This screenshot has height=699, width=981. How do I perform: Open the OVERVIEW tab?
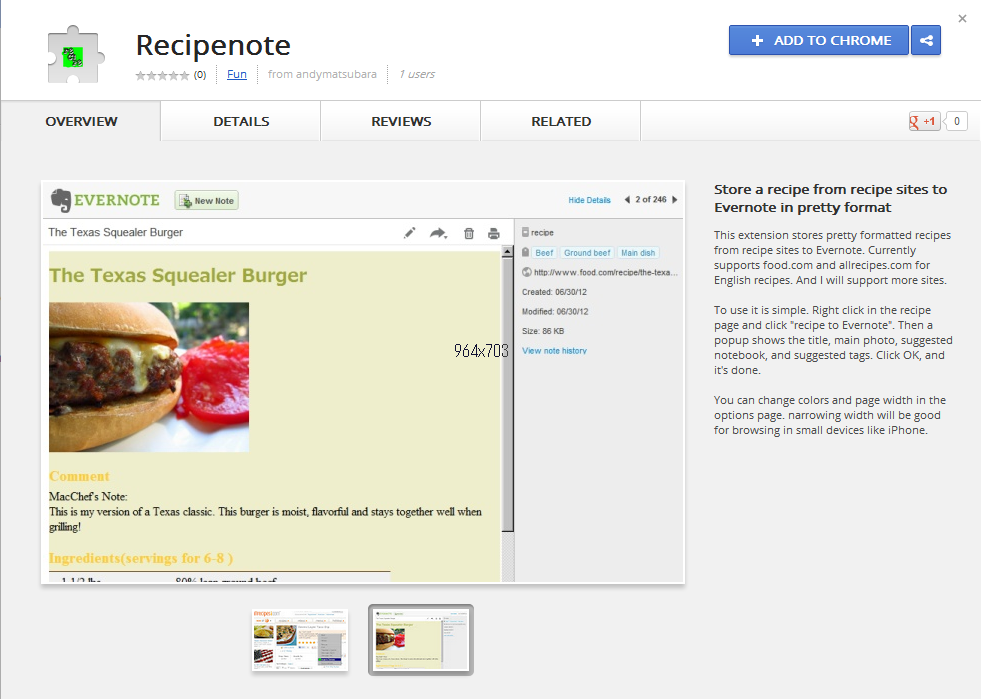tap(81, 121)
